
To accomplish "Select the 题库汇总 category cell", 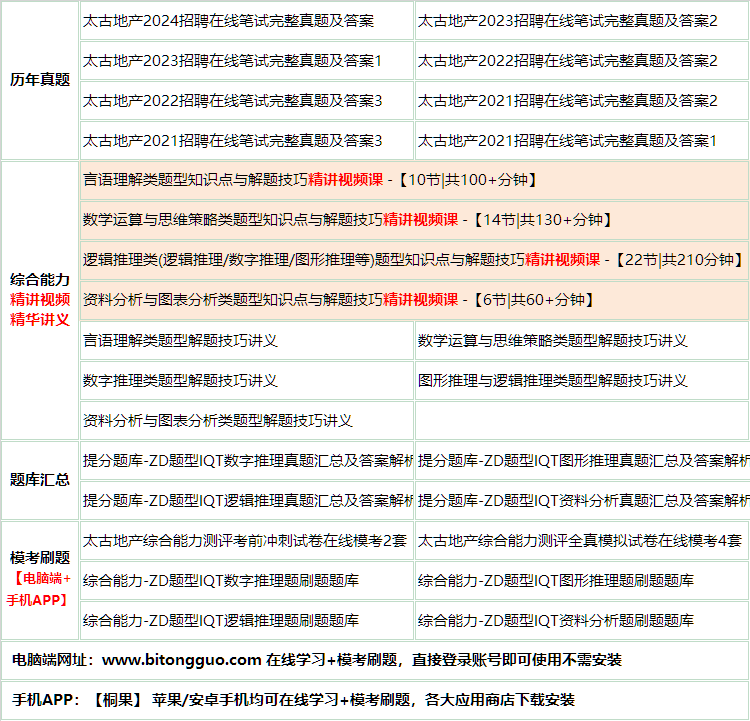I will [x=40, y=480].
